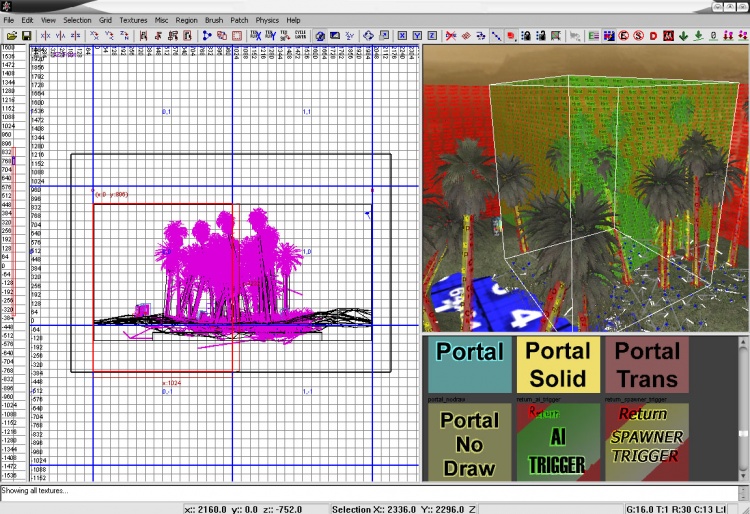This screenshot has height=514, width=750.
Task: Switch the 2D view to the X axis
Action: 402,36
